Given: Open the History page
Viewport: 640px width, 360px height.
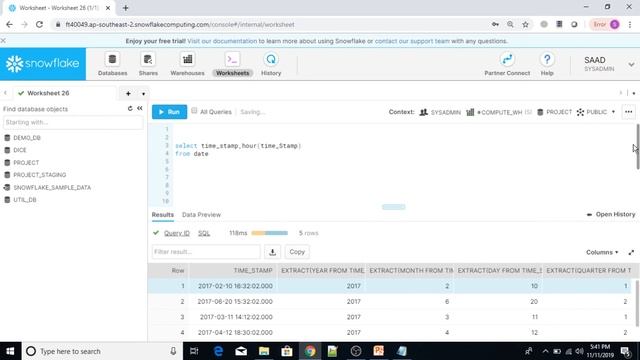Looking at the screenshot, I should 271,64.
